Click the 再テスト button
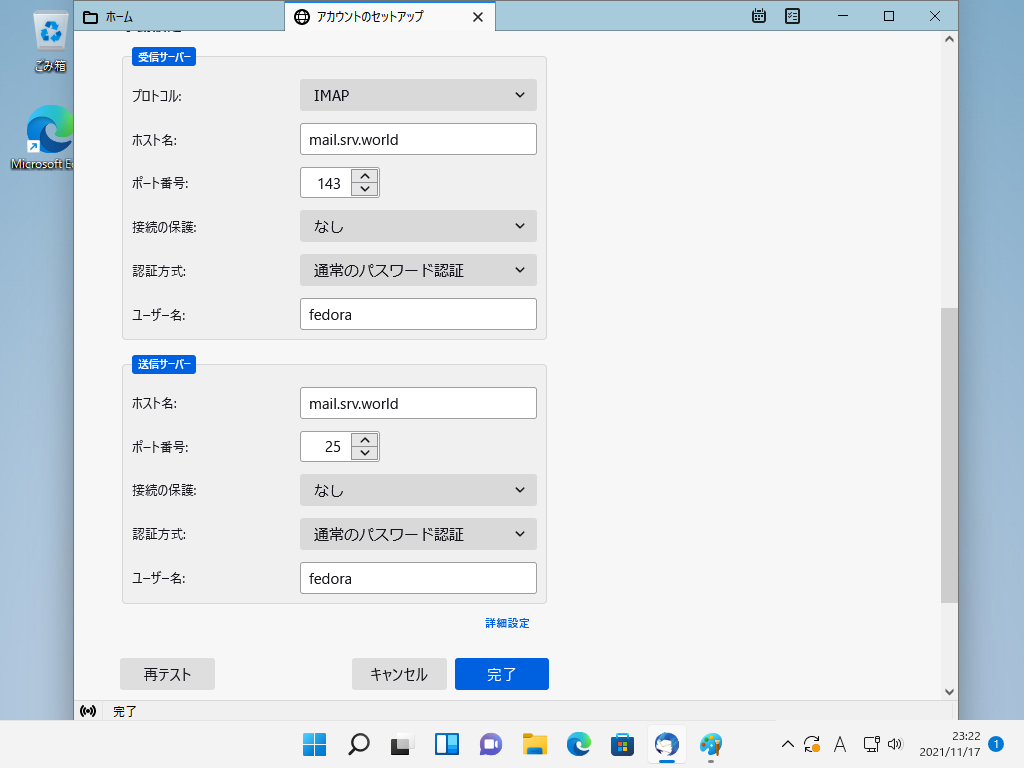This screenshot has height=768, width=1024. pos(167,674)
